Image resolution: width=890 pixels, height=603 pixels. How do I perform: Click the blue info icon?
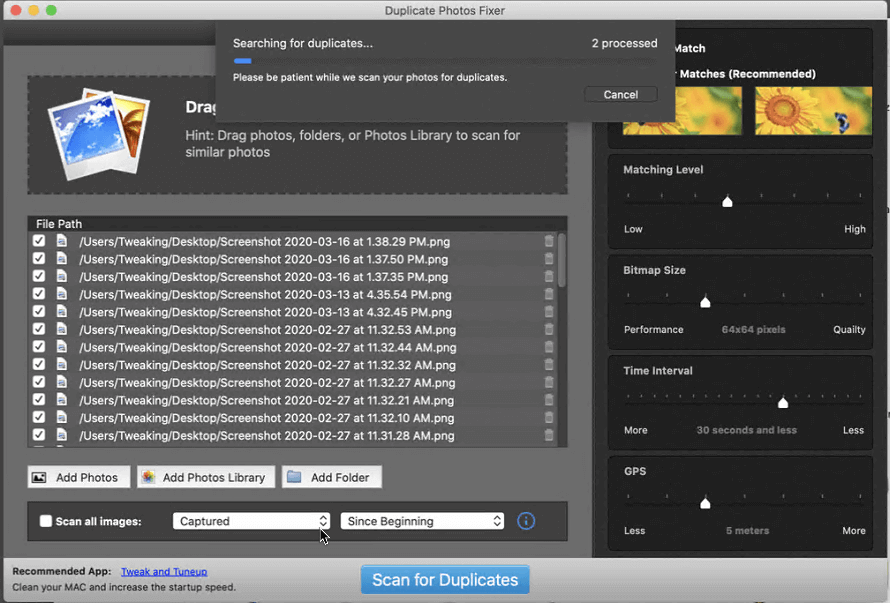coord(526,521)
